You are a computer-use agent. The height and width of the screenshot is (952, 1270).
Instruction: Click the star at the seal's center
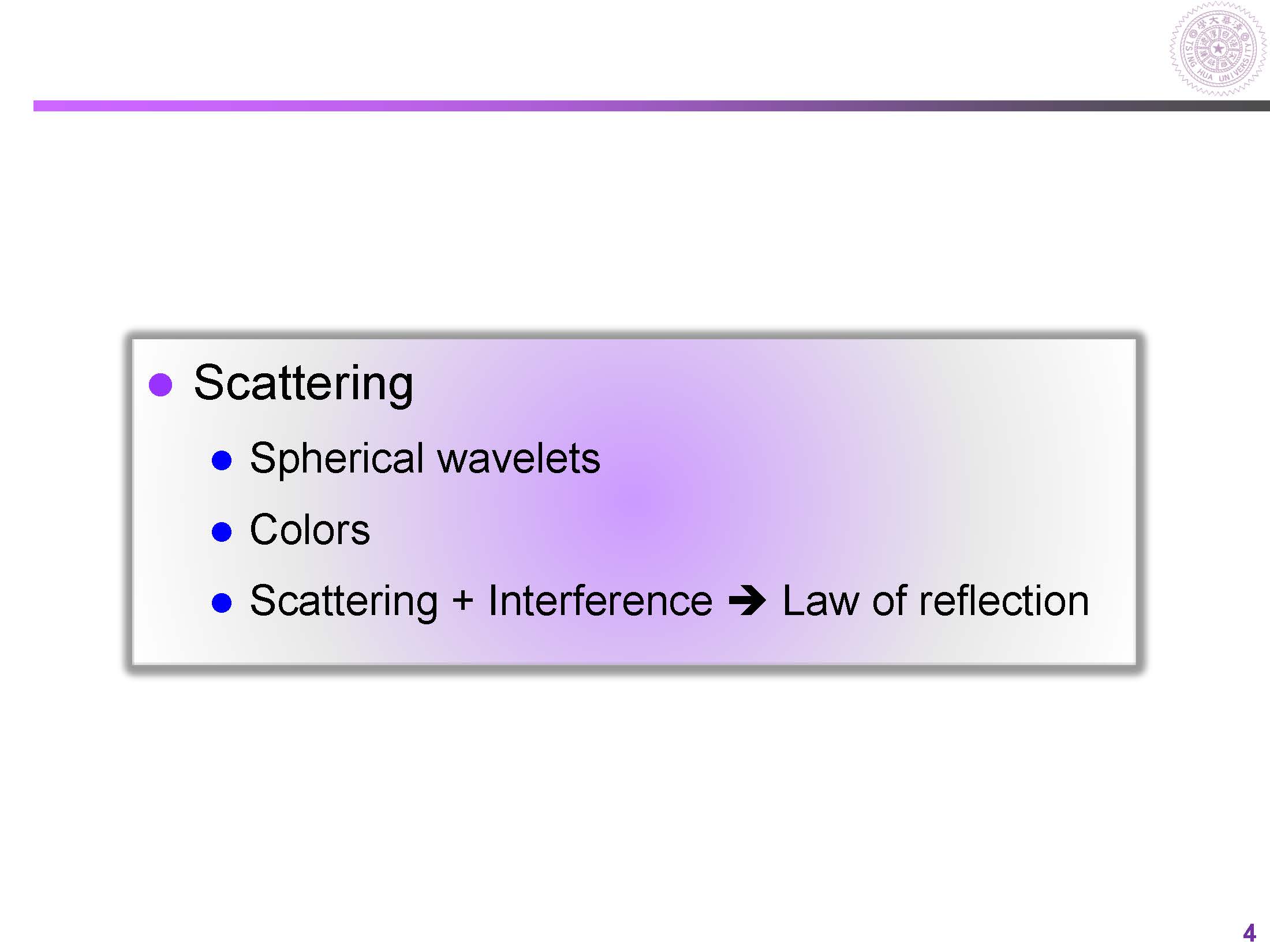coord(1218,49)
